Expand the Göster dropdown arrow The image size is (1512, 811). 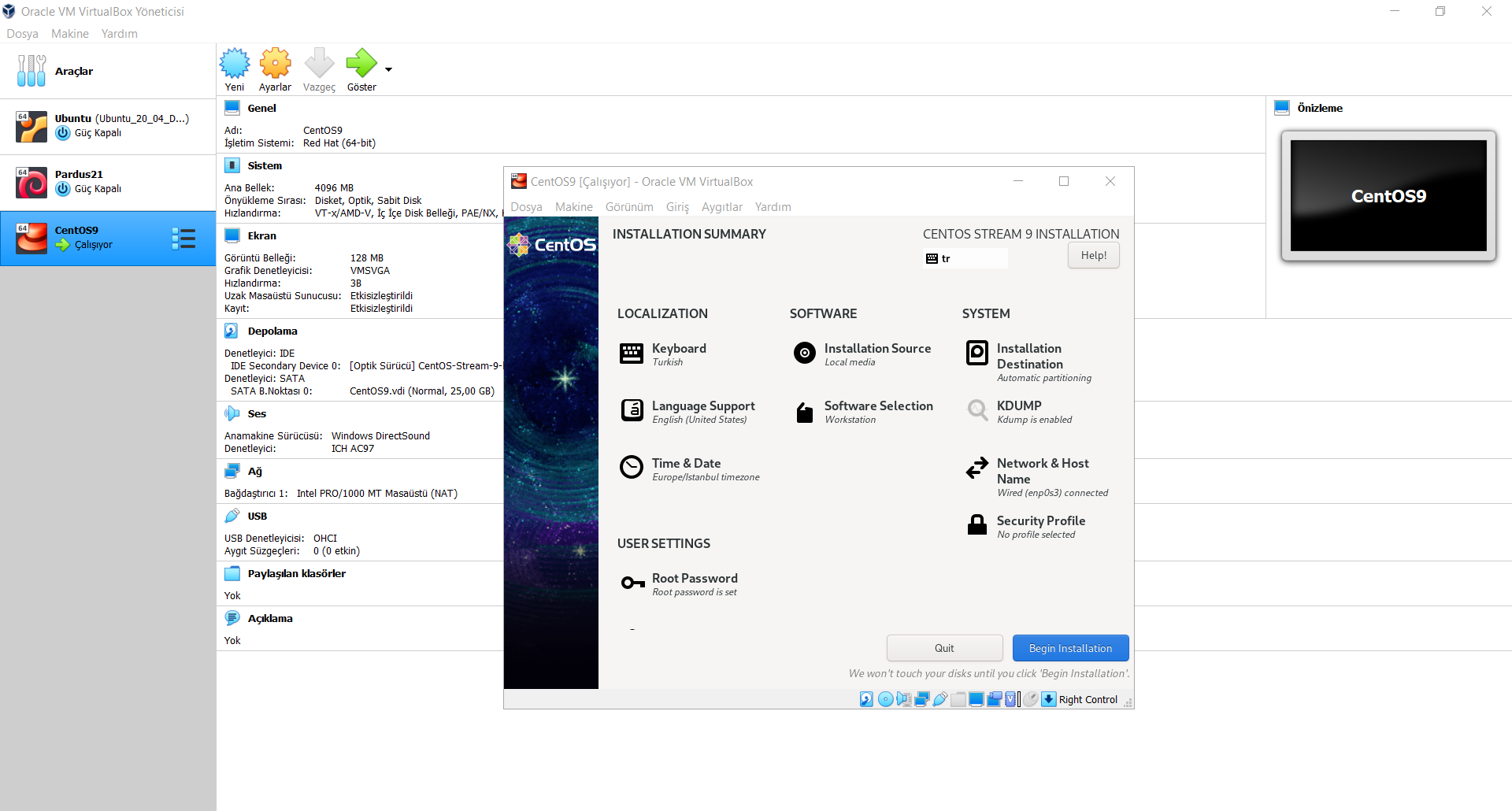pos(388,69)
